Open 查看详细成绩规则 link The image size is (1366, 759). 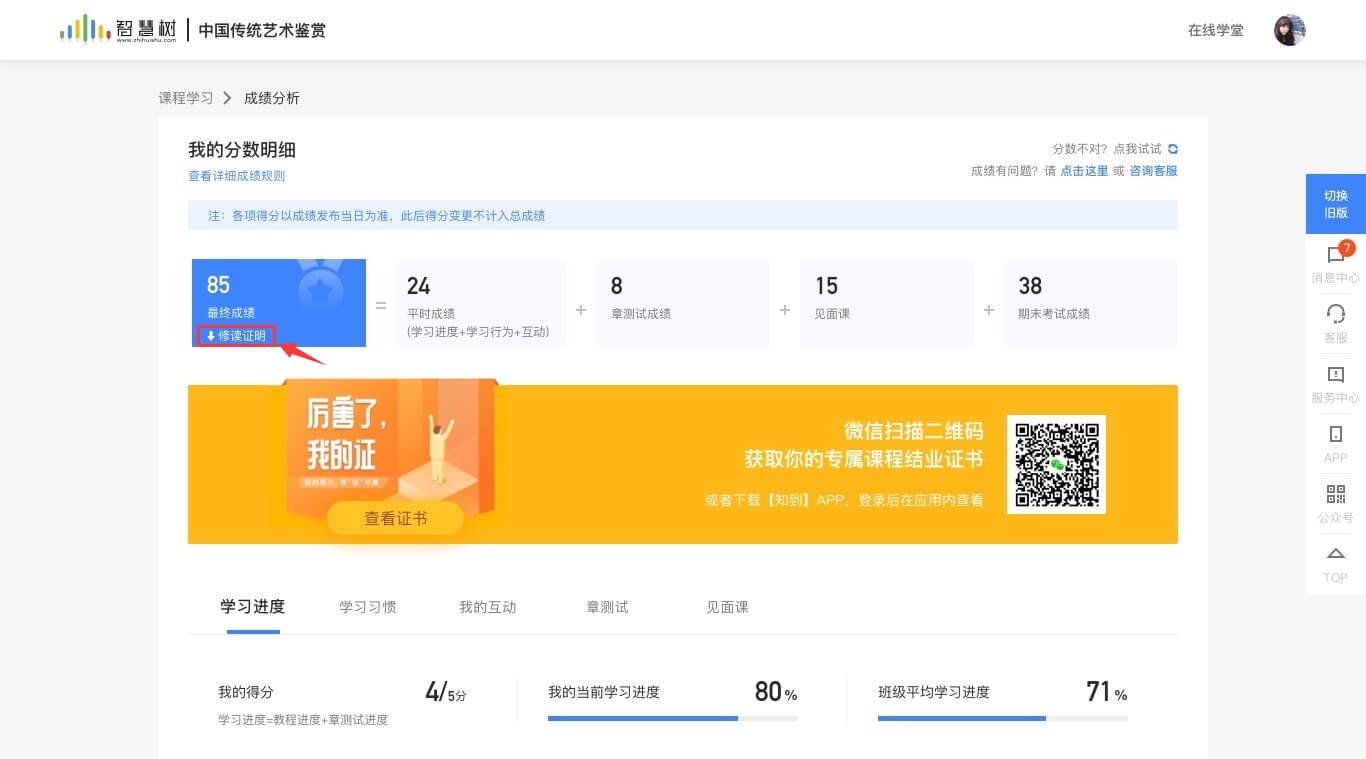[237, 176]
